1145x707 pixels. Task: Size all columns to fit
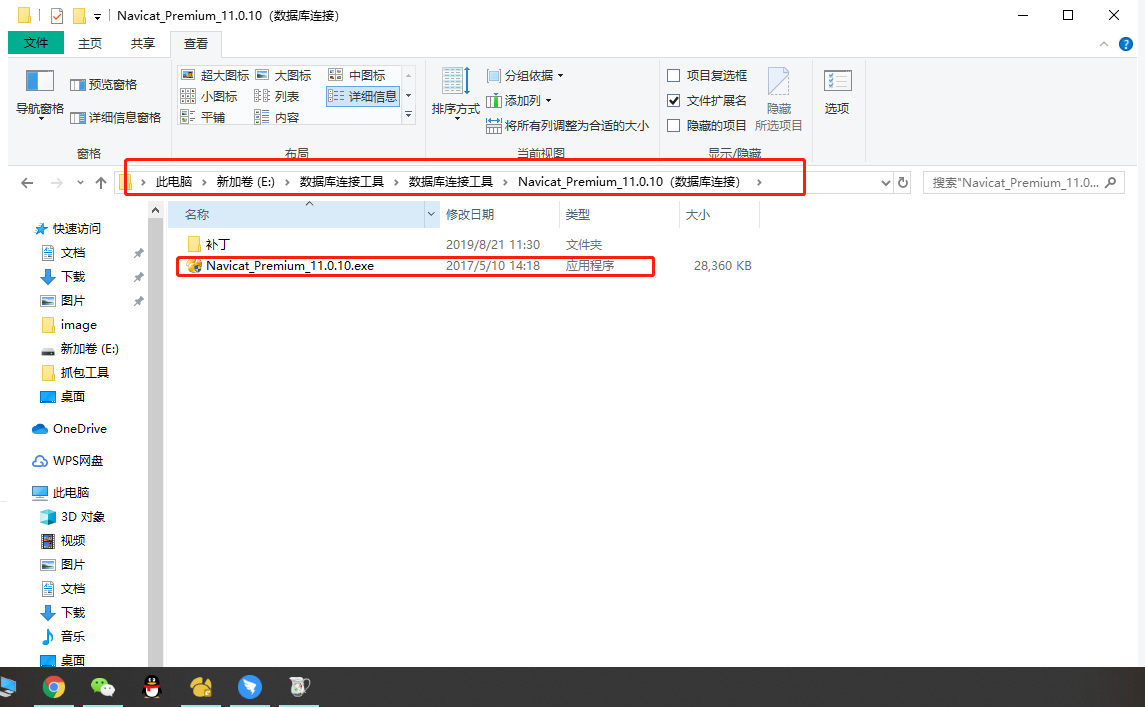567,126
